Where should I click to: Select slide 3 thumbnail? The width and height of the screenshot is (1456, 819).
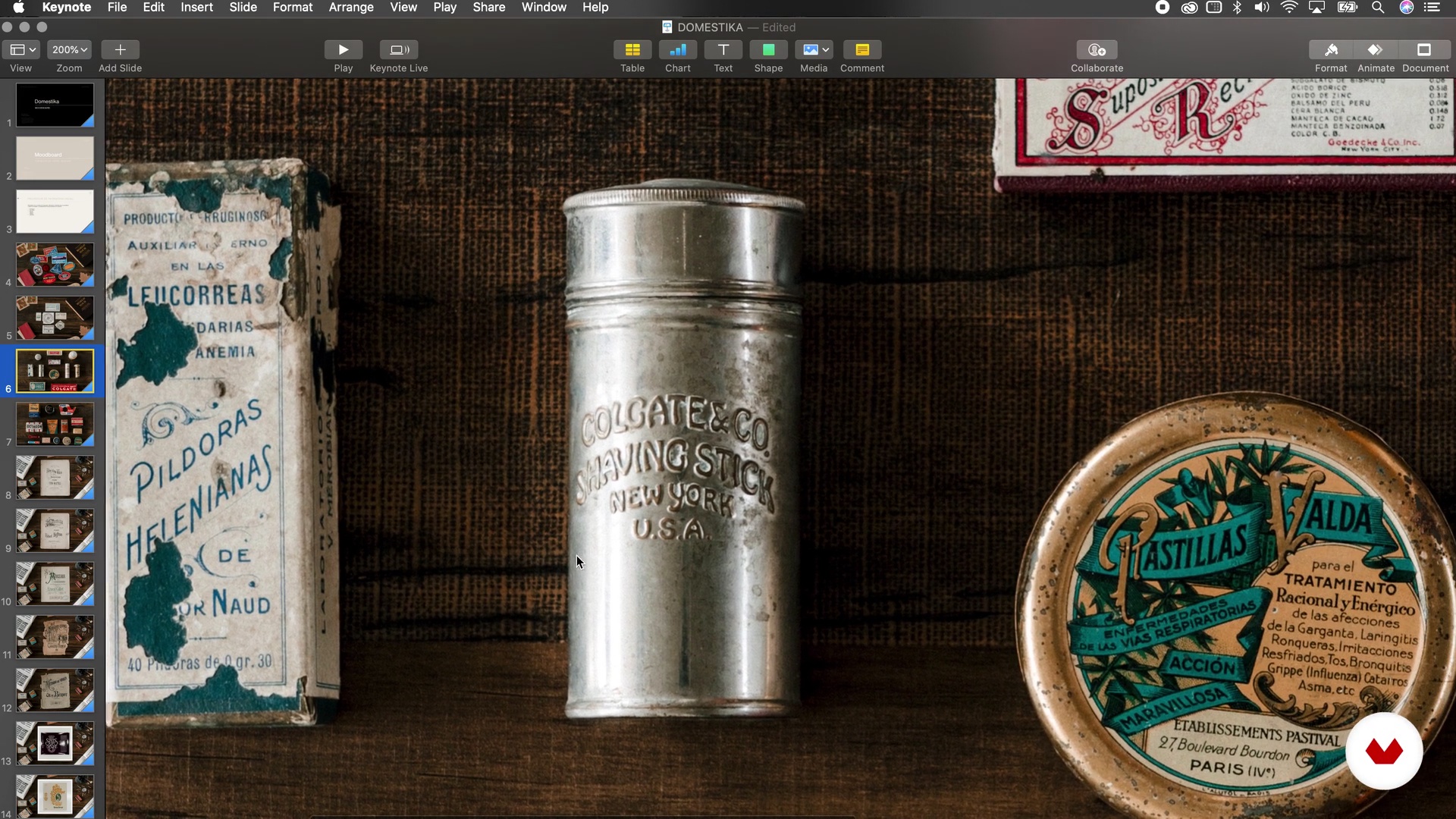point(55,211)
